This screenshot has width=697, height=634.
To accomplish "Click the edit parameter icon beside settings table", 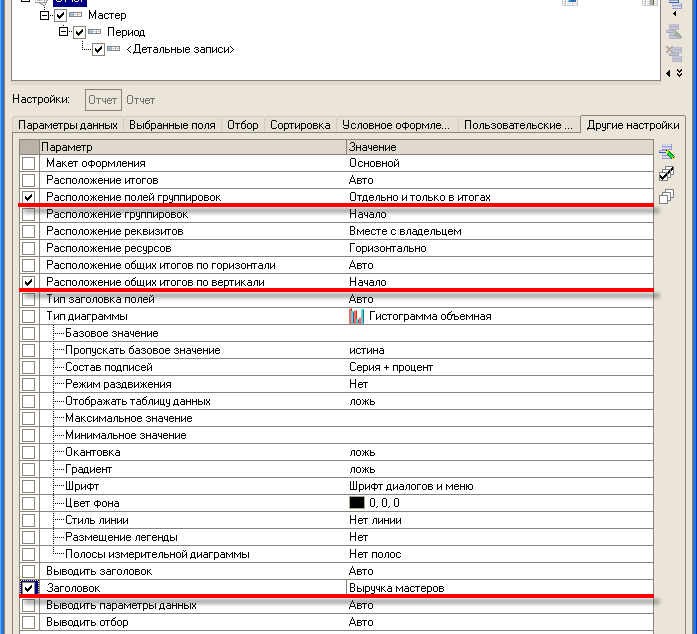I will [x=667, y=152].
